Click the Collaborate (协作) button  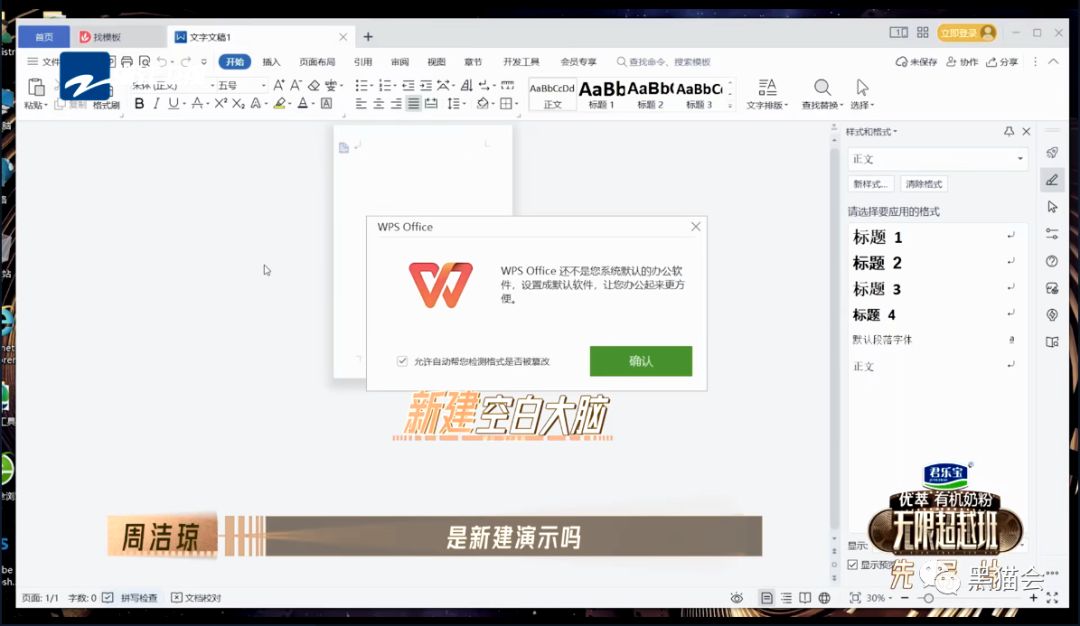click(x=962, y=62)
